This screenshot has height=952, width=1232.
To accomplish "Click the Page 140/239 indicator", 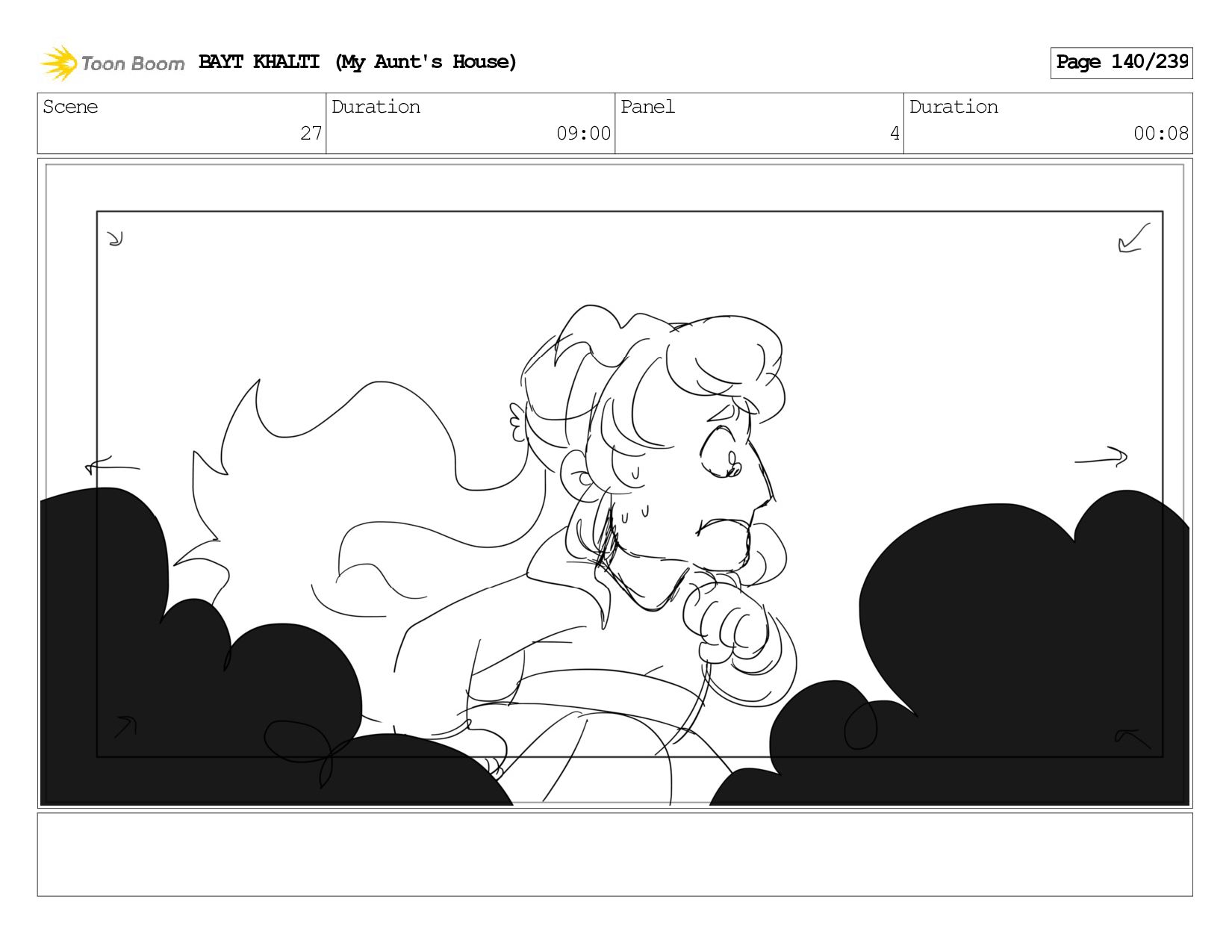I will coord(1121,63).
